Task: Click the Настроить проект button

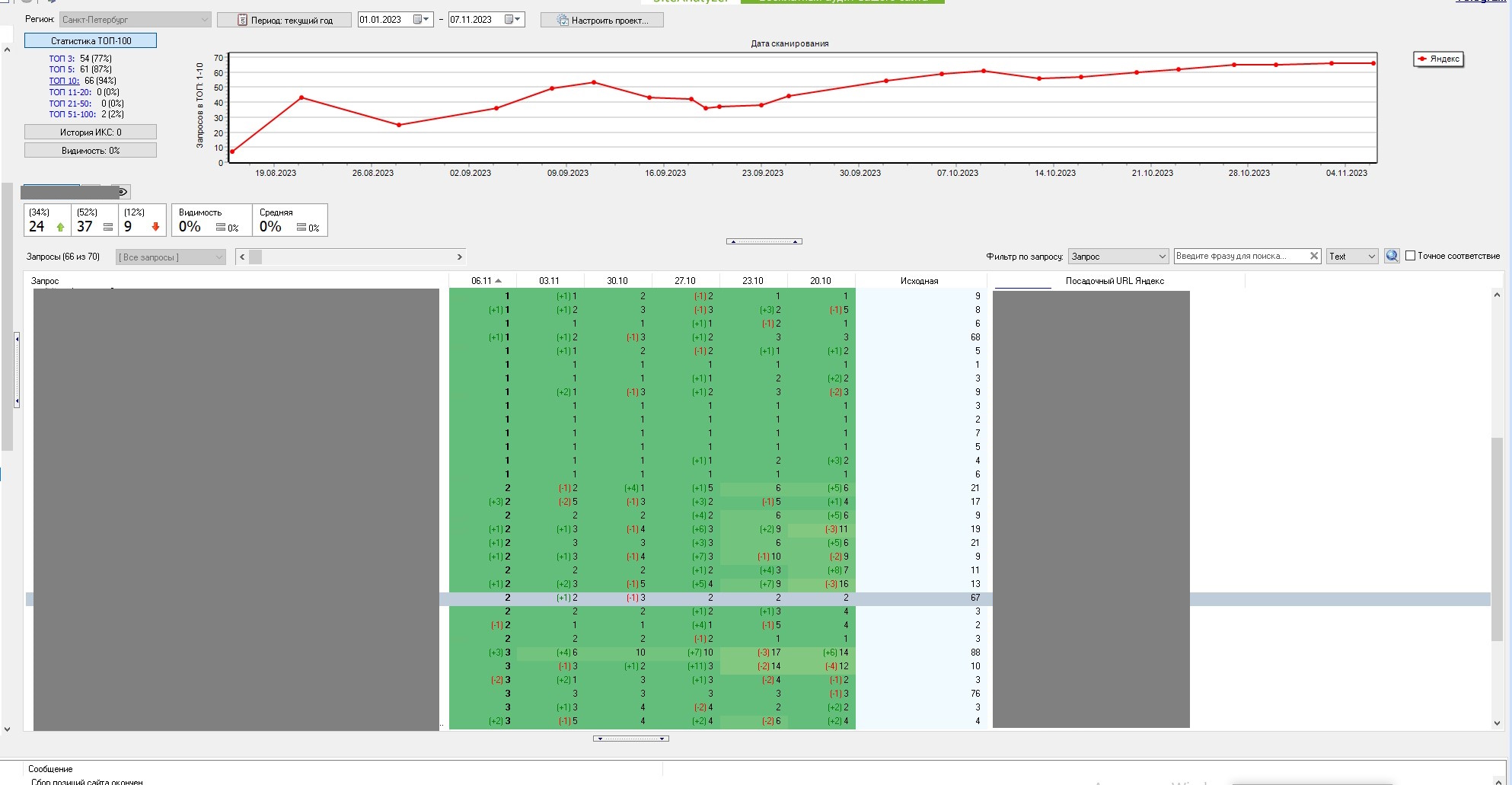Action: 602,21
